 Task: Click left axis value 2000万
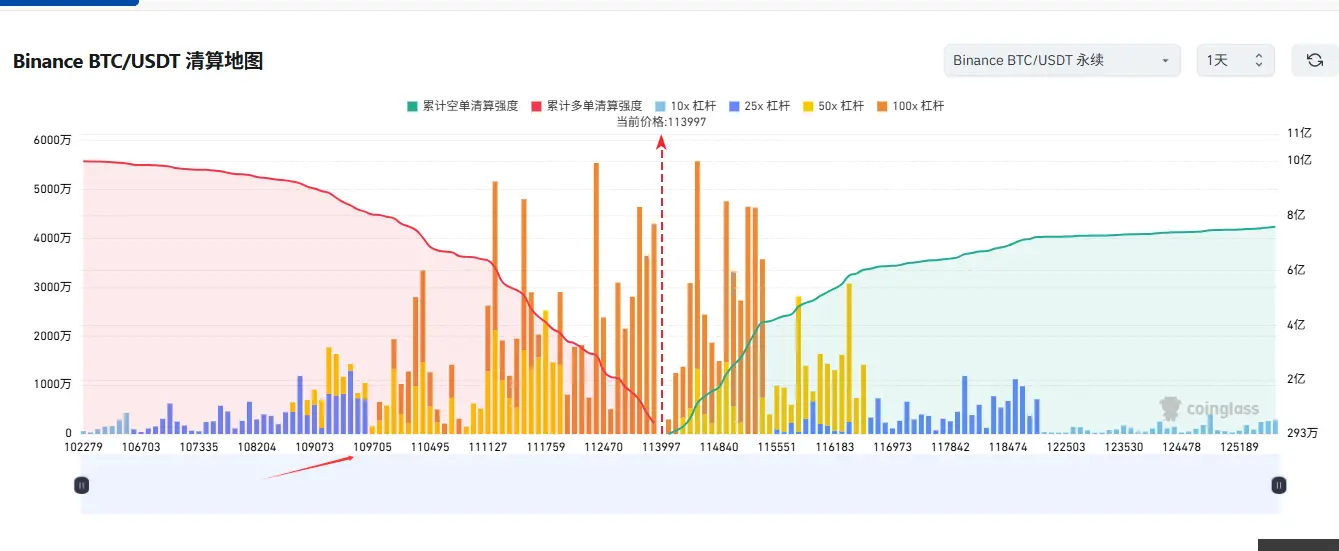click(52, 336)
